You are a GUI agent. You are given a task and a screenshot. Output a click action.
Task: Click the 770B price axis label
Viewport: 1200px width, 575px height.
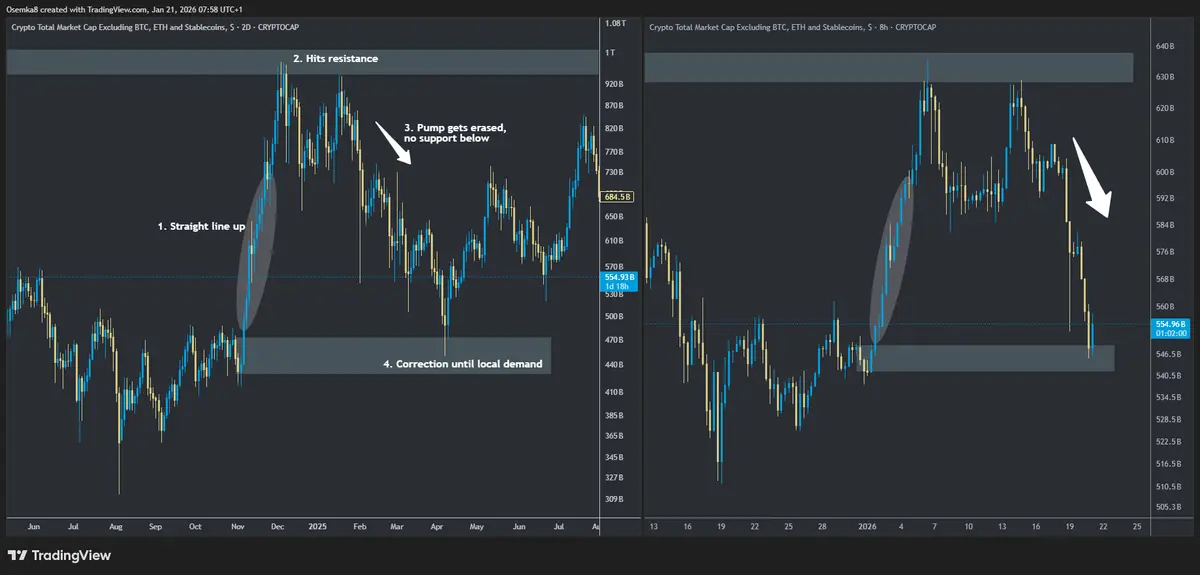click(615, 151)
